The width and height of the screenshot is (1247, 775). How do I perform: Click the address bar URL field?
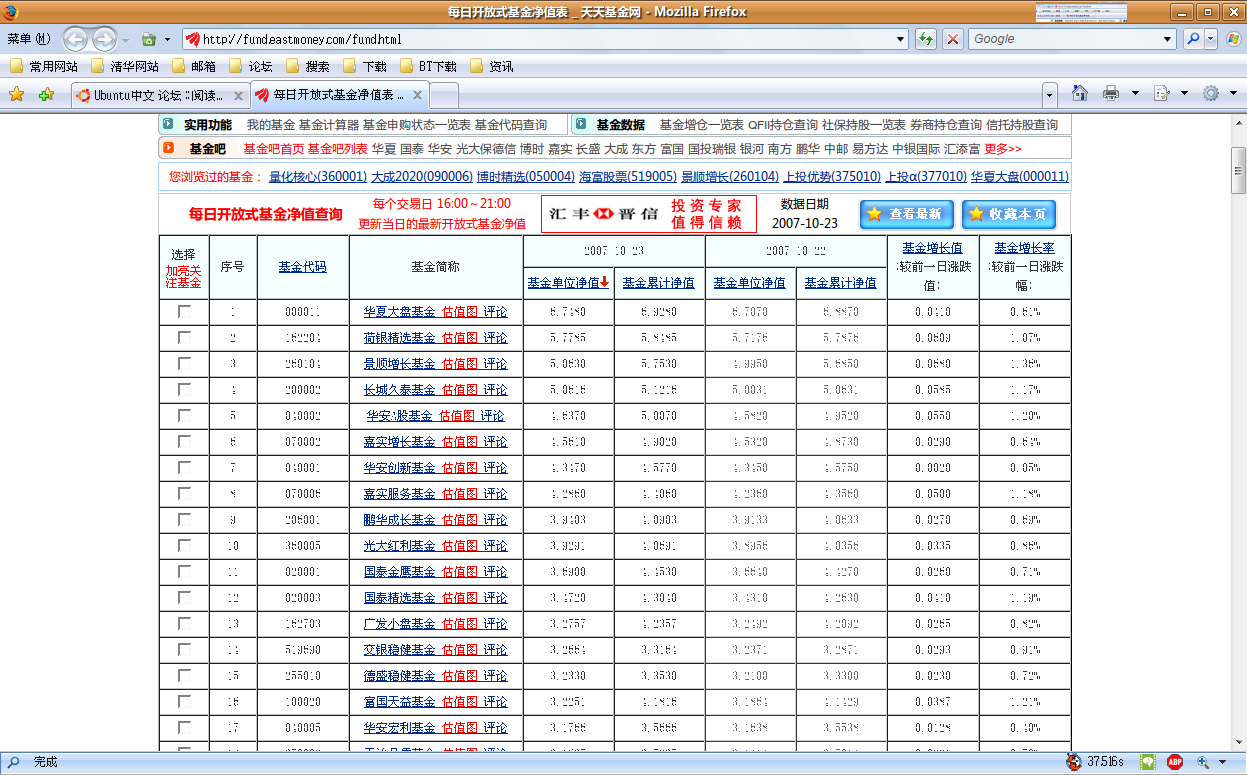tap(545, 39)
